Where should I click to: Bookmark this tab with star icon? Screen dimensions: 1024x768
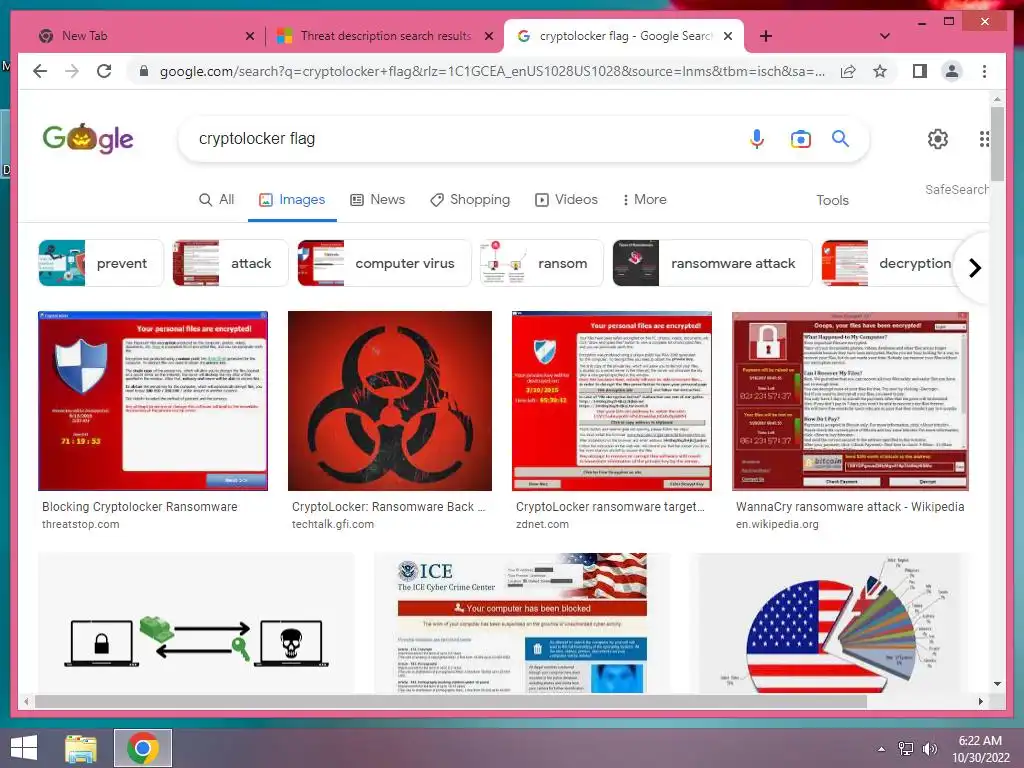(880, 71)
